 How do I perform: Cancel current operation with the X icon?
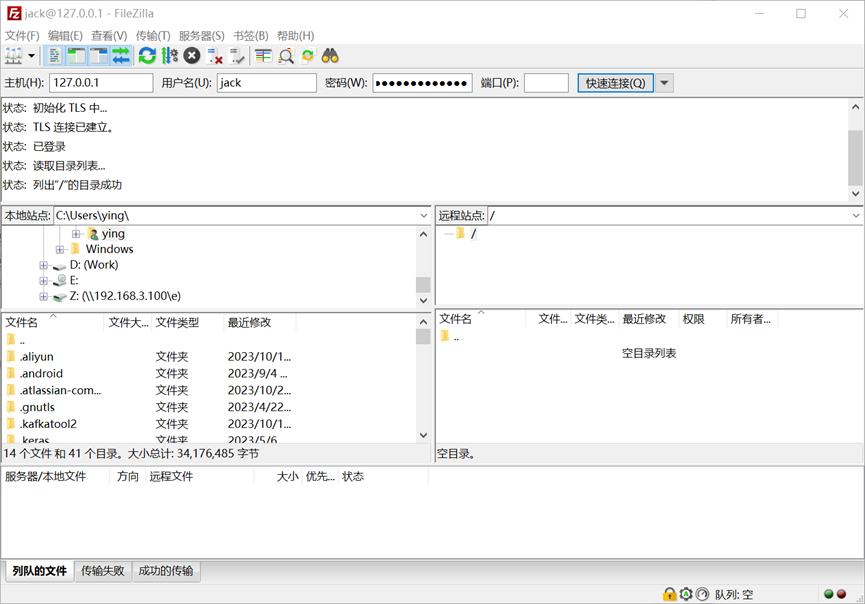pos(192,56)
